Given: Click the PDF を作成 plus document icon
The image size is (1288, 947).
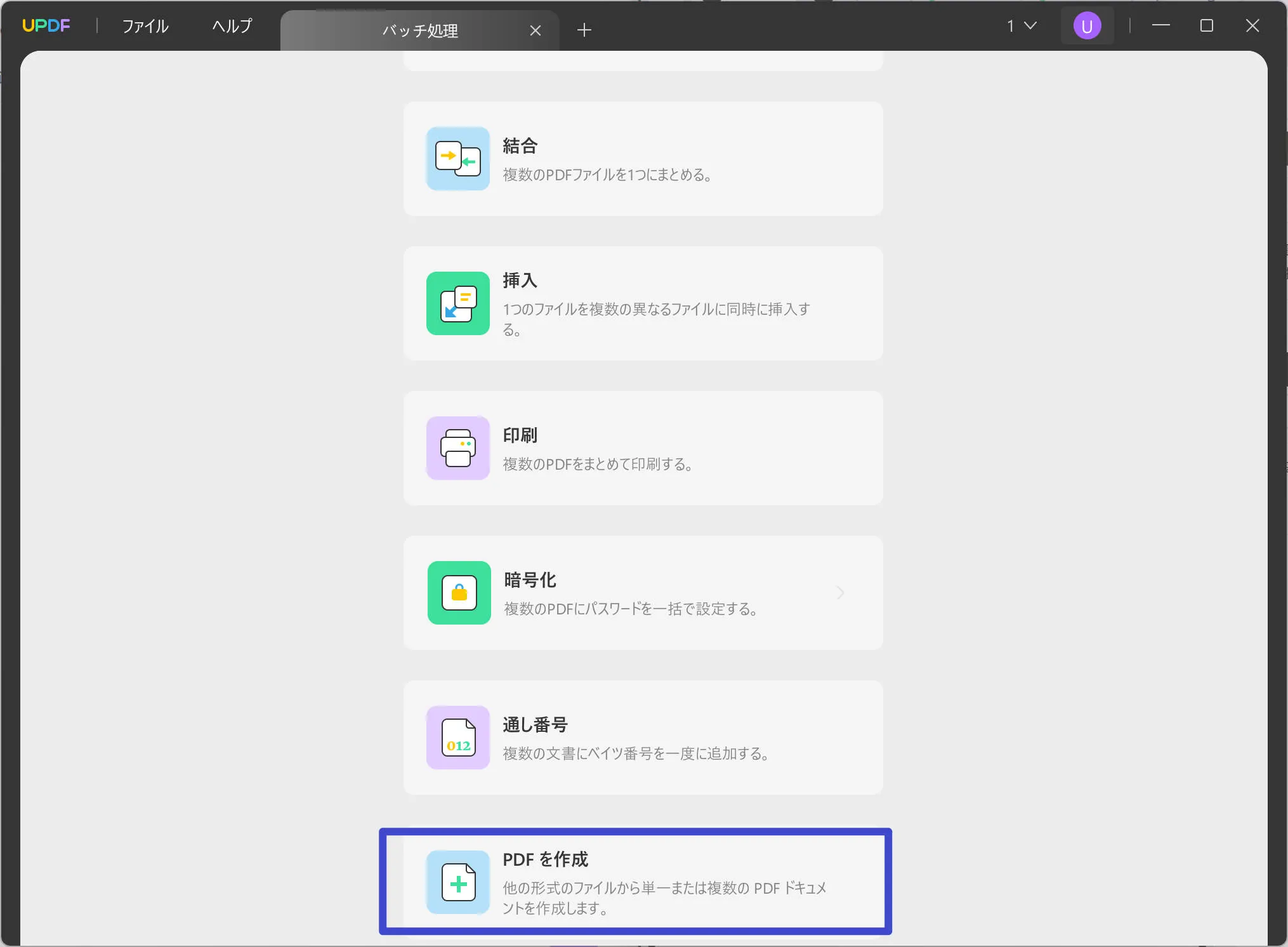Looking at the screenshot, I should coord(458,882).
